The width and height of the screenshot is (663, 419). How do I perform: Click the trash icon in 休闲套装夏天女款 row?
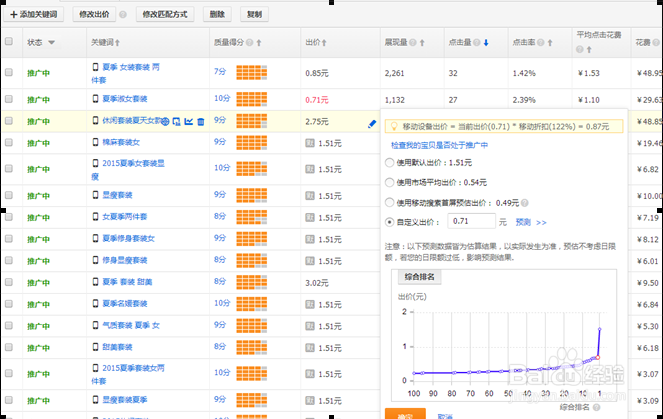coord(201,122)
